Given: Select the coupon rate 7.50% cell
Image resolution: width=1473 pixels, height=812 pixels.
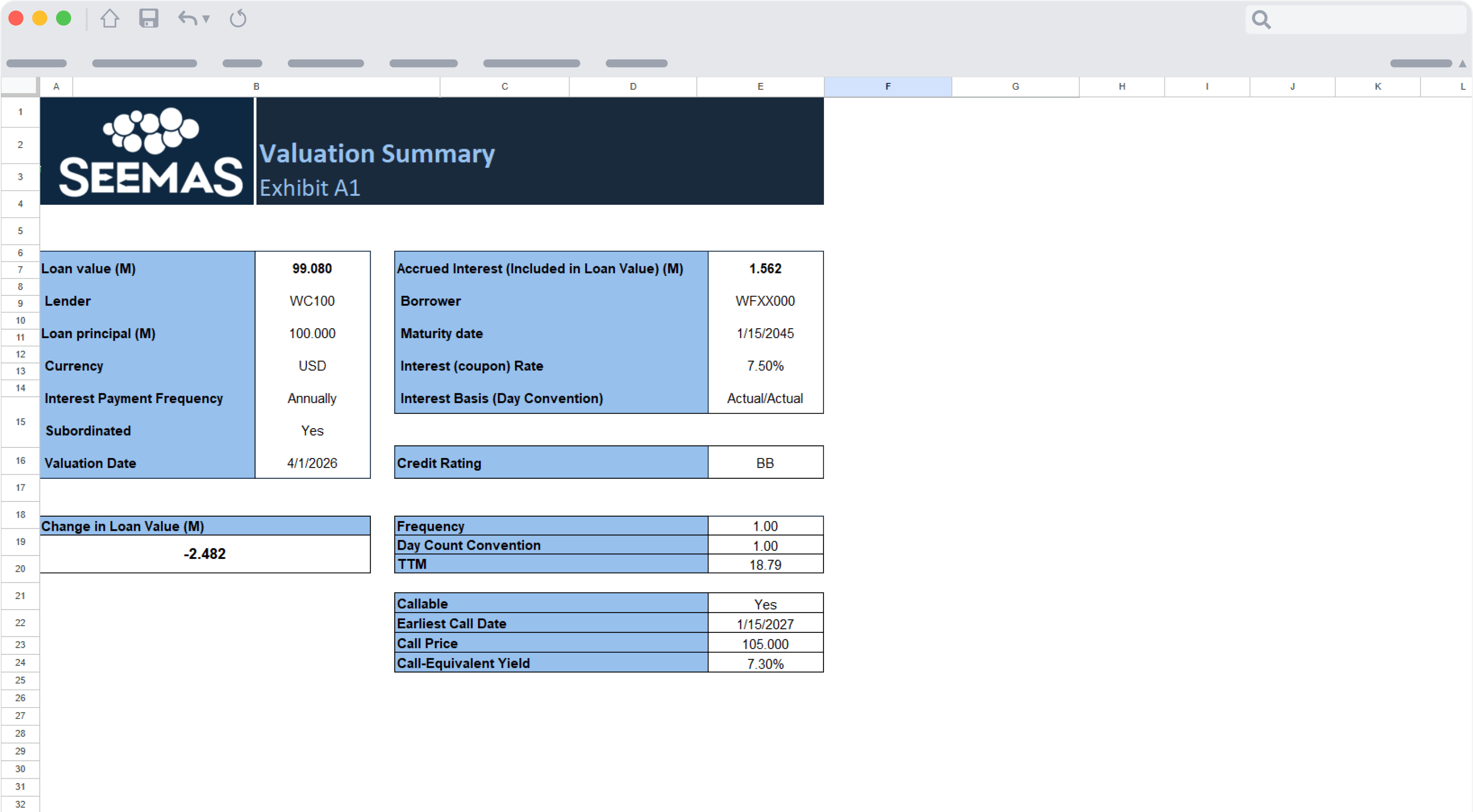Looking at the screenshot, I should (x=765, y=366).
